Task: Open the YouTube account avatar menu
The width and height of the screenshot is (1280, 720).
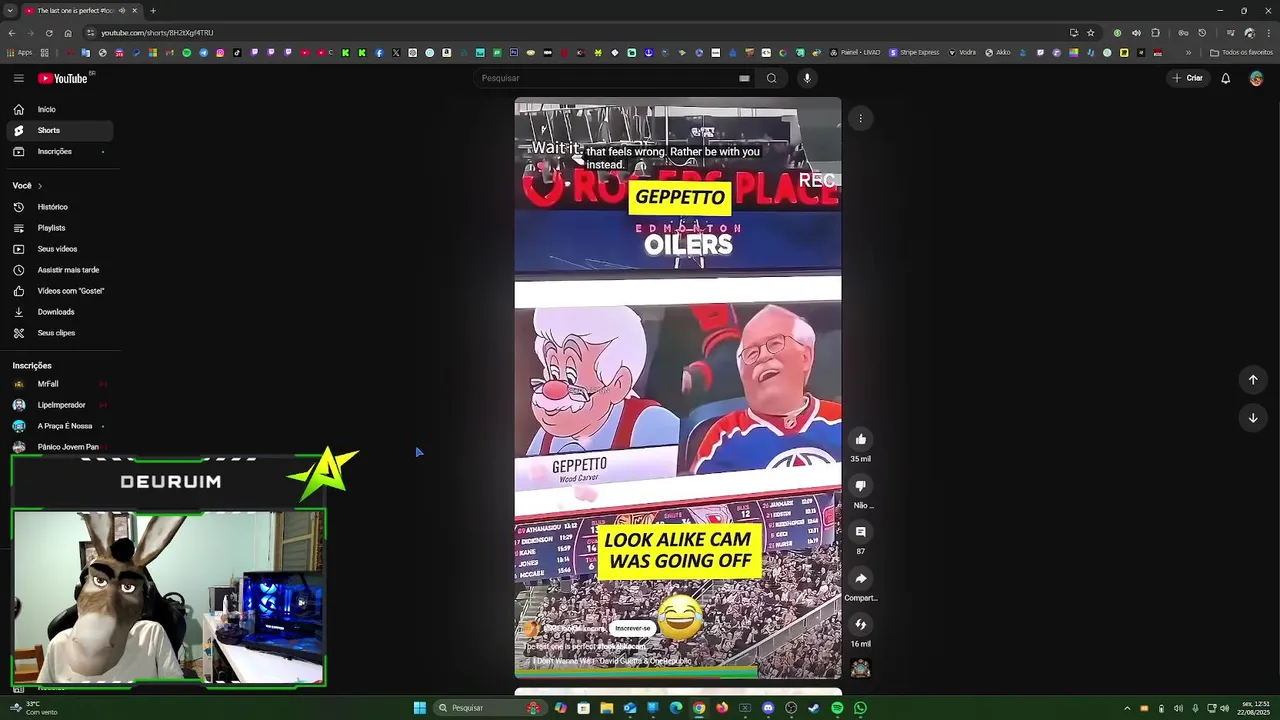Action: point(1256,78)
